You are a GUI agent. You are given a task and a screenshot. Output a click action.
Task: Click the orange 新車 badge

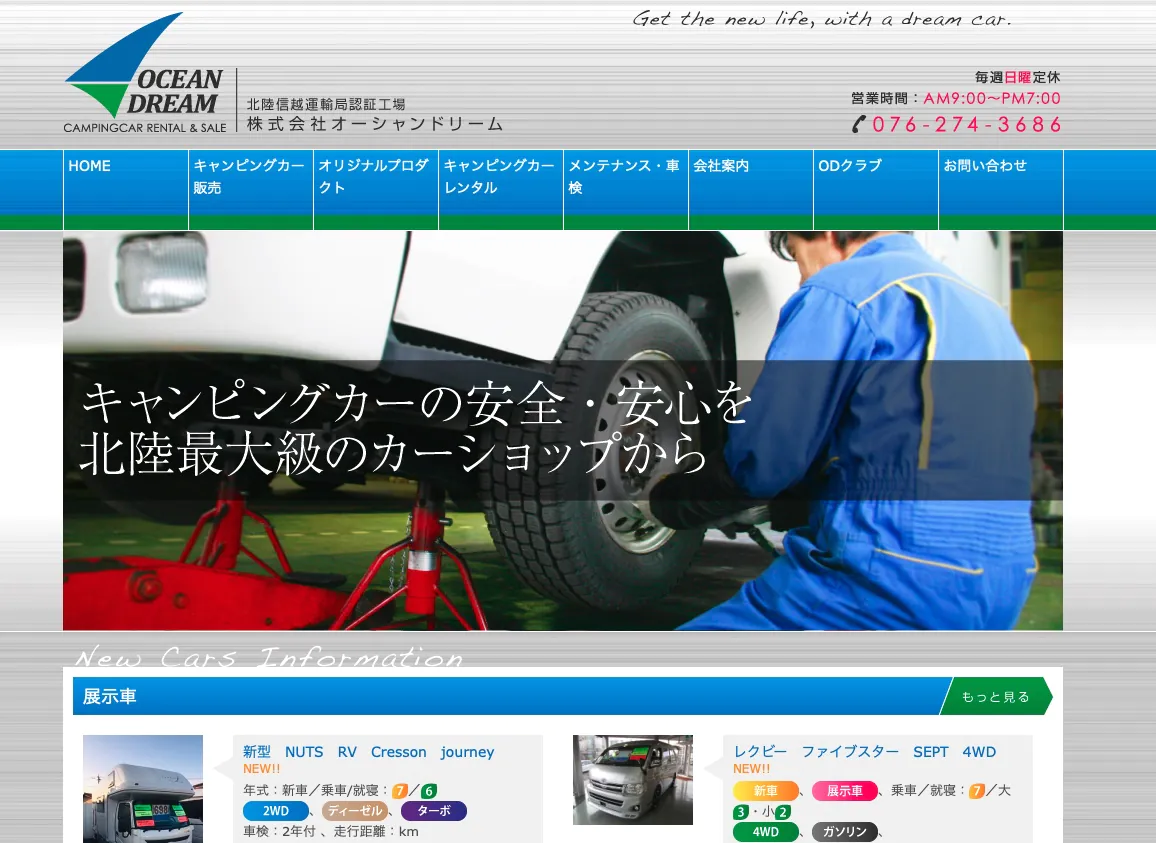pyautogui.click(x=765, y=791)
